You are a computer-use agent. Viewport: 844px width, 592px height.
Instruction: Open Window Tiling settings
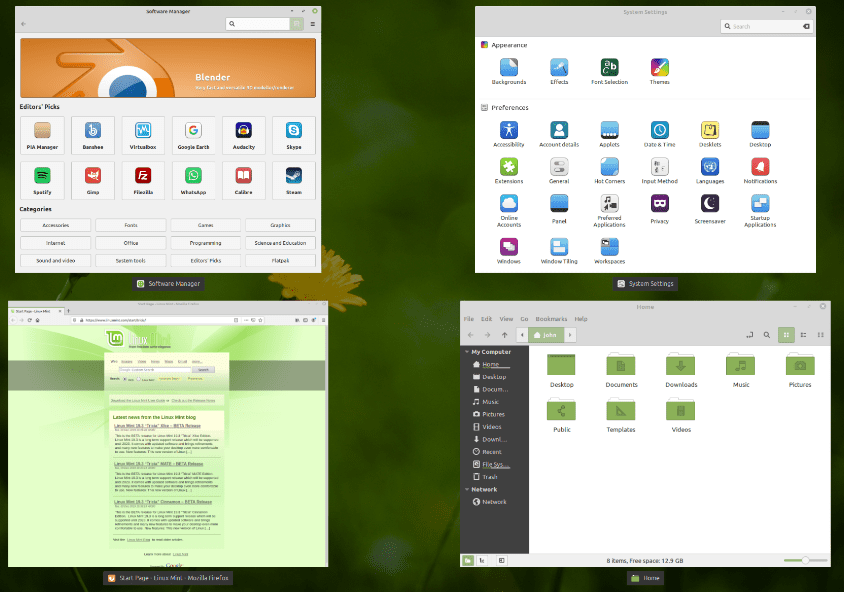point(559,251)
